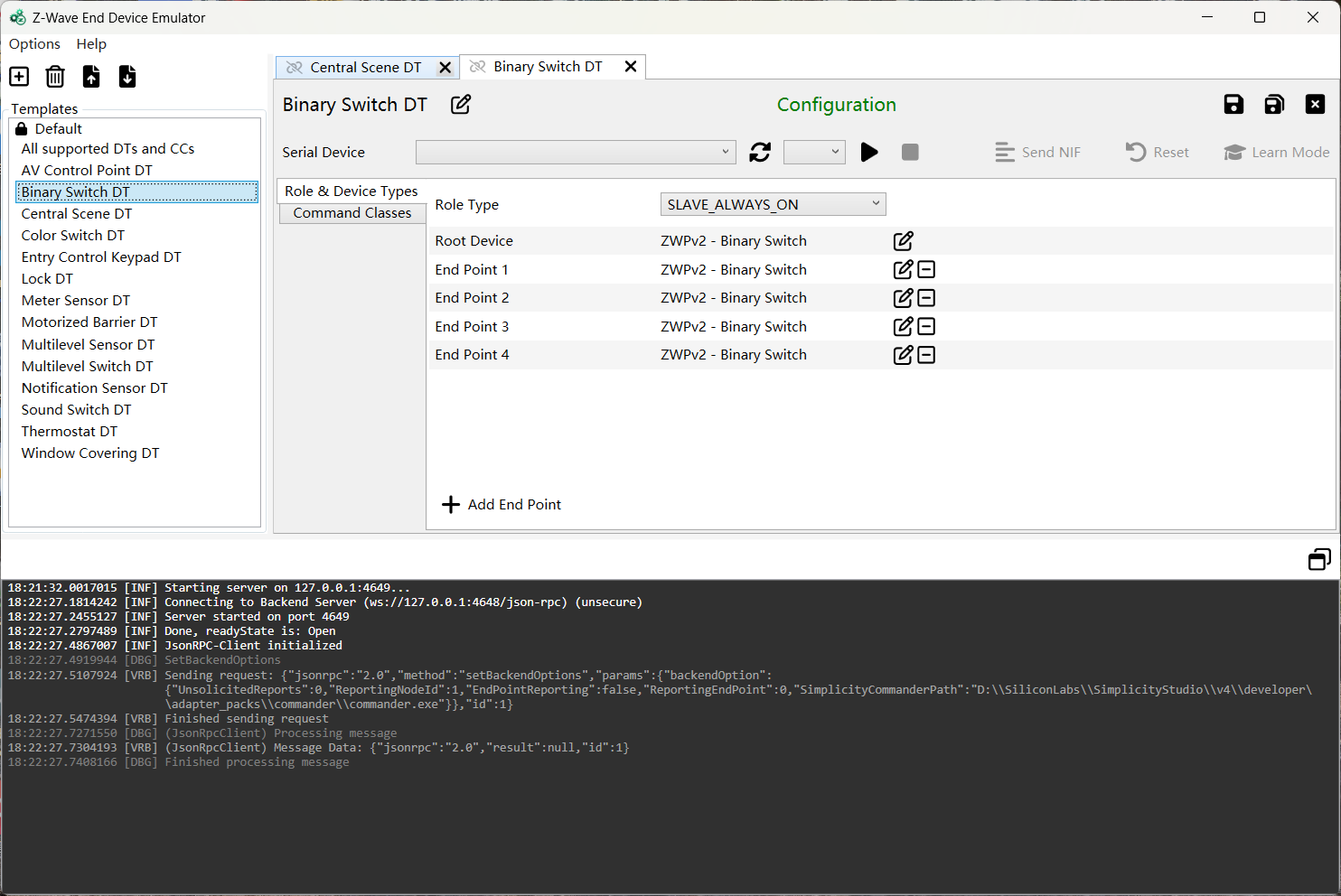
Task: Expand the Role Type dropdown
Action: pyautogui.click(x=773, y=205)
